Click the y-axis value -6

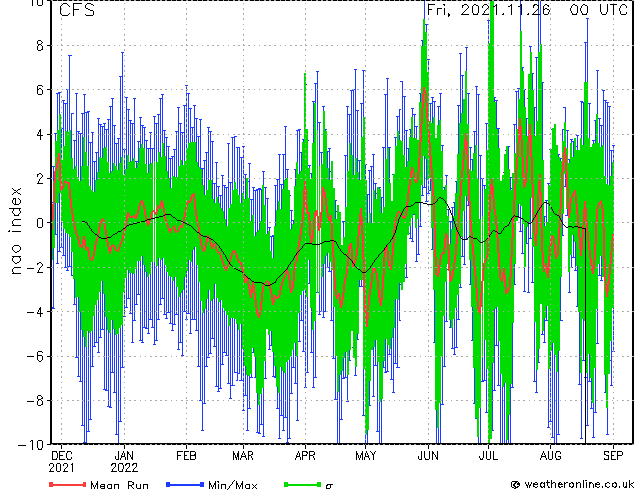pyautogui.click(x=35, y=356)
